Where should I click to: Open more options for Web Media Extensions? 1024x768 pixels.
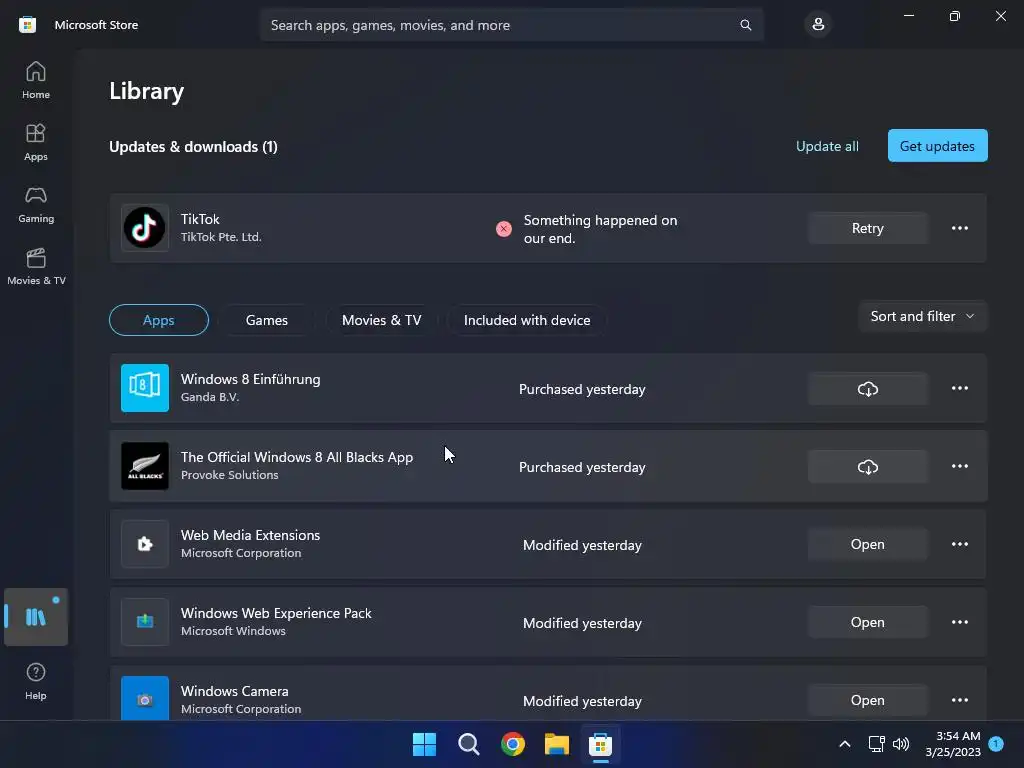[x=959, y=544]
